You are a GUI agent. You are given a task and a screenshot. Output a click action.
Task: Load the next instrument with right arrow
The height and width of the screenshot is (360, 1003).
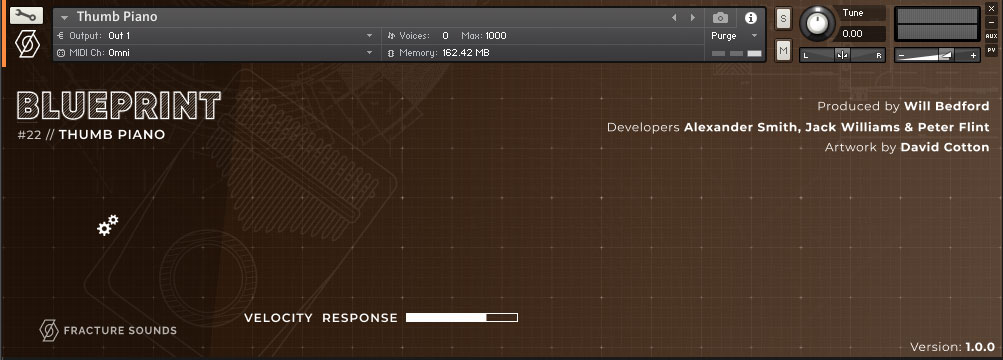coord(693,18)
